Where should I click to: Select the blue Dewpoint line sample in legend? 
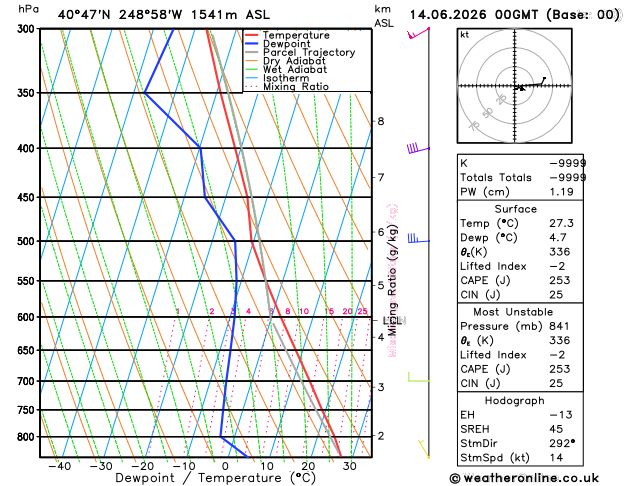coord(252,44)
